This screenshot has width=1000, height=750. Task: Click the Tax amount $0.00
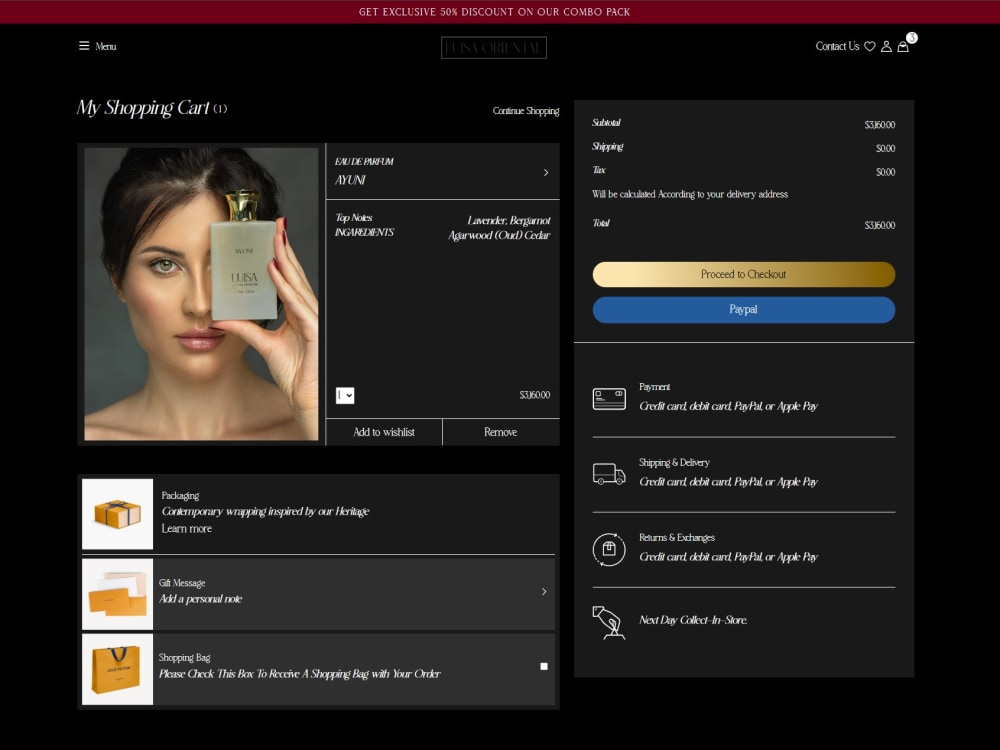[885, 172]
